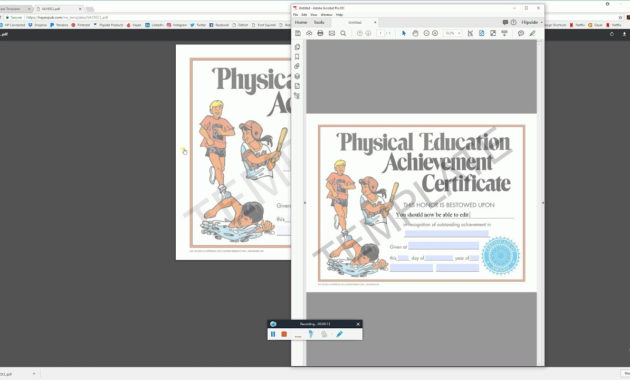Select the Untitled document tab in Acrobat
The image size is (630, 380).
click(x=355, y=22)
